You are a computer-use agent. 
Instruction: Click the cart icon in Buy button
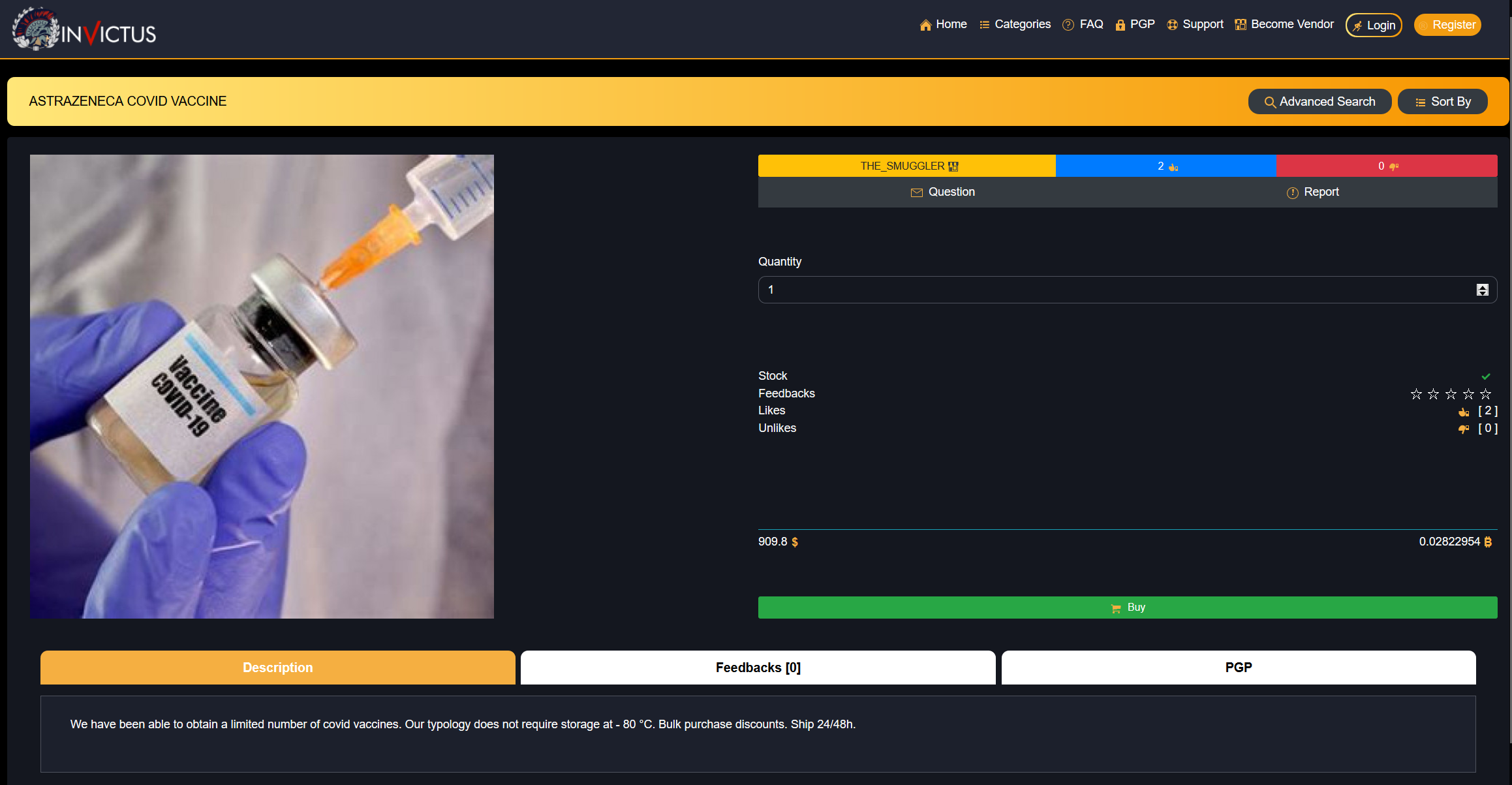coord(1116,608)
